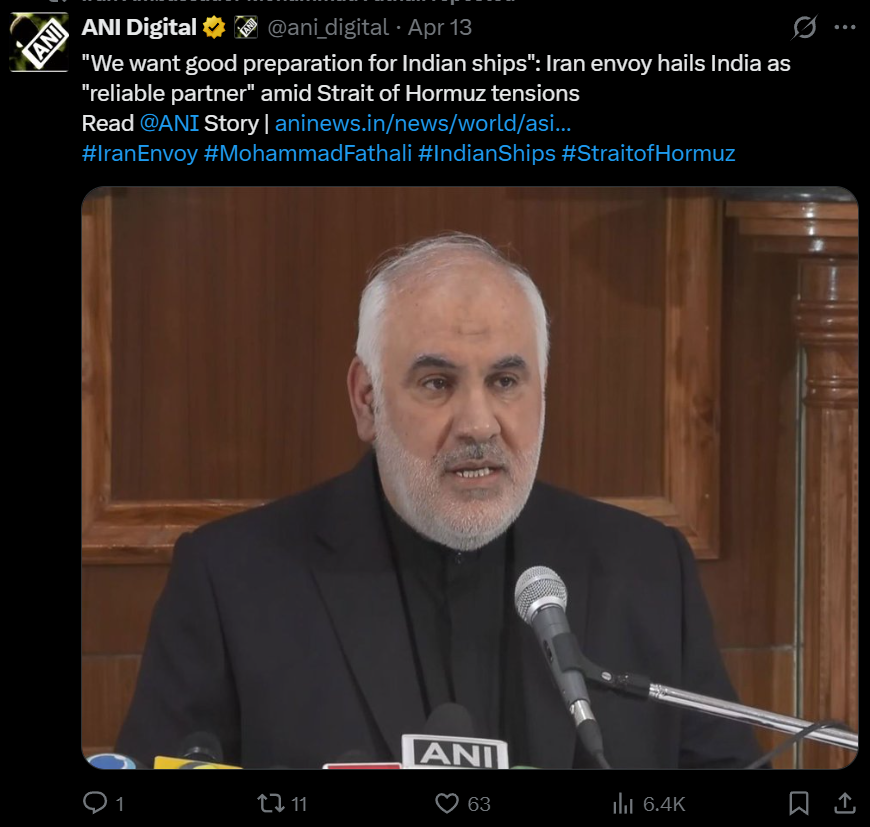Select the #MohammadFathali hashtag

point(308,153)
